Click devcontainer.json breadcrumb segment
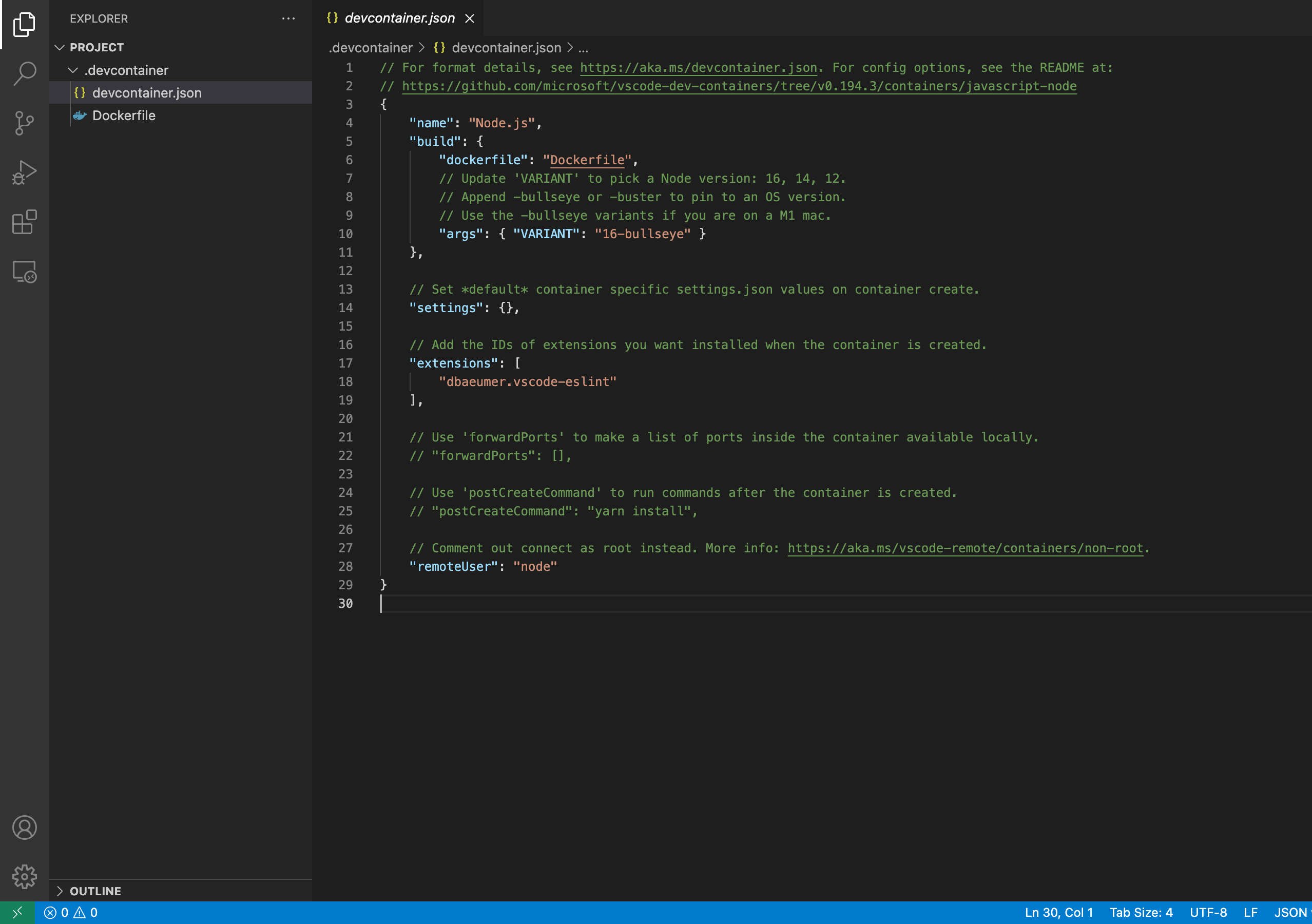This screenshot has height=924, width=1312. [506, 48]
